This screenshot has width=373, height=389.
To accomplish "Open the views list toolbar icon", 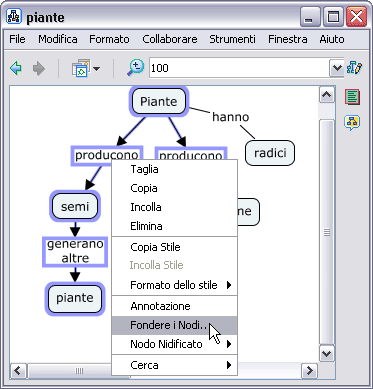I will [x=86, y=69].
